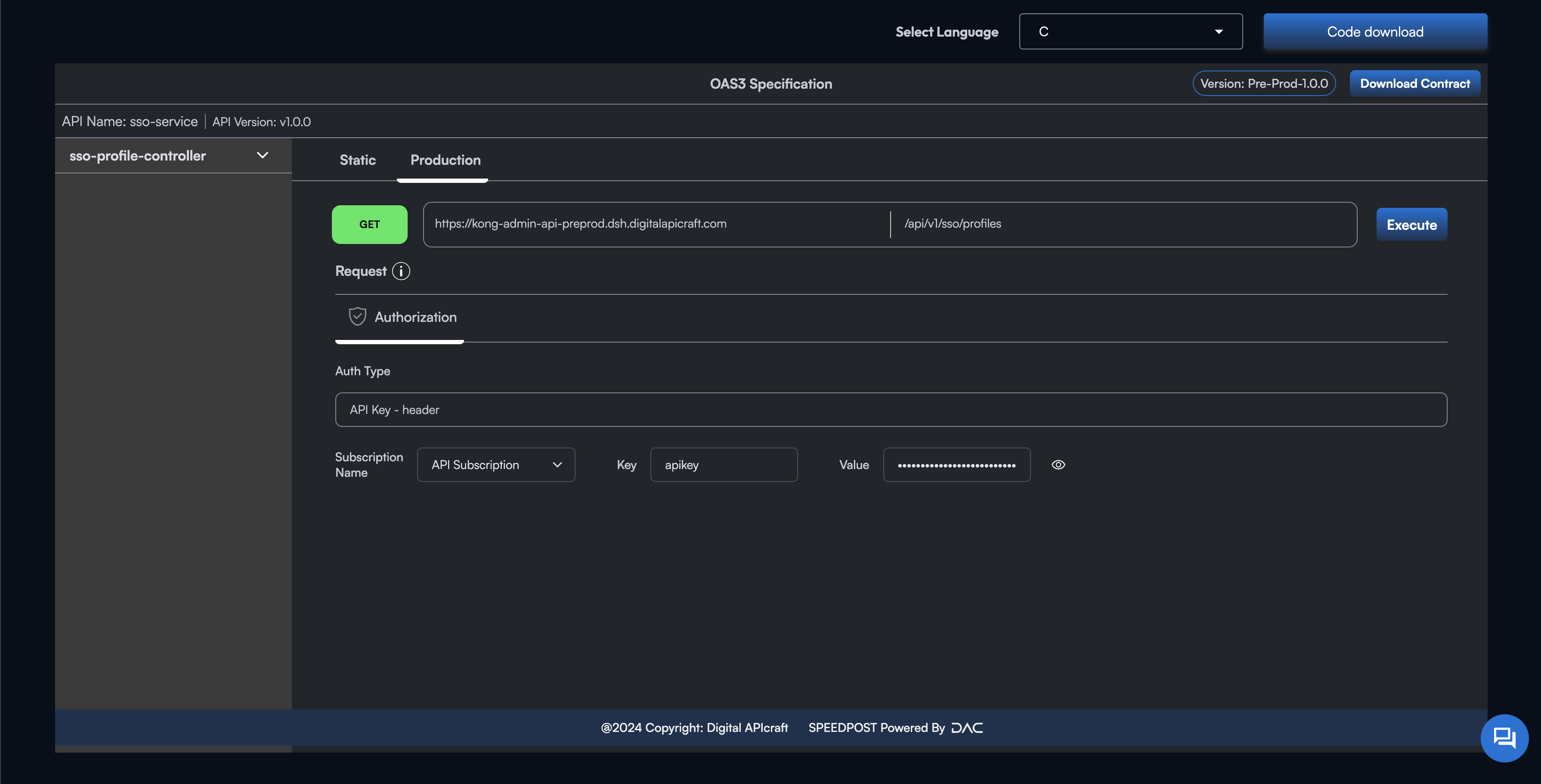This screenshot has width=1541, height=784.
Task: Click the Code download button
Action: pyautogui.click(x=1375, y=32)
